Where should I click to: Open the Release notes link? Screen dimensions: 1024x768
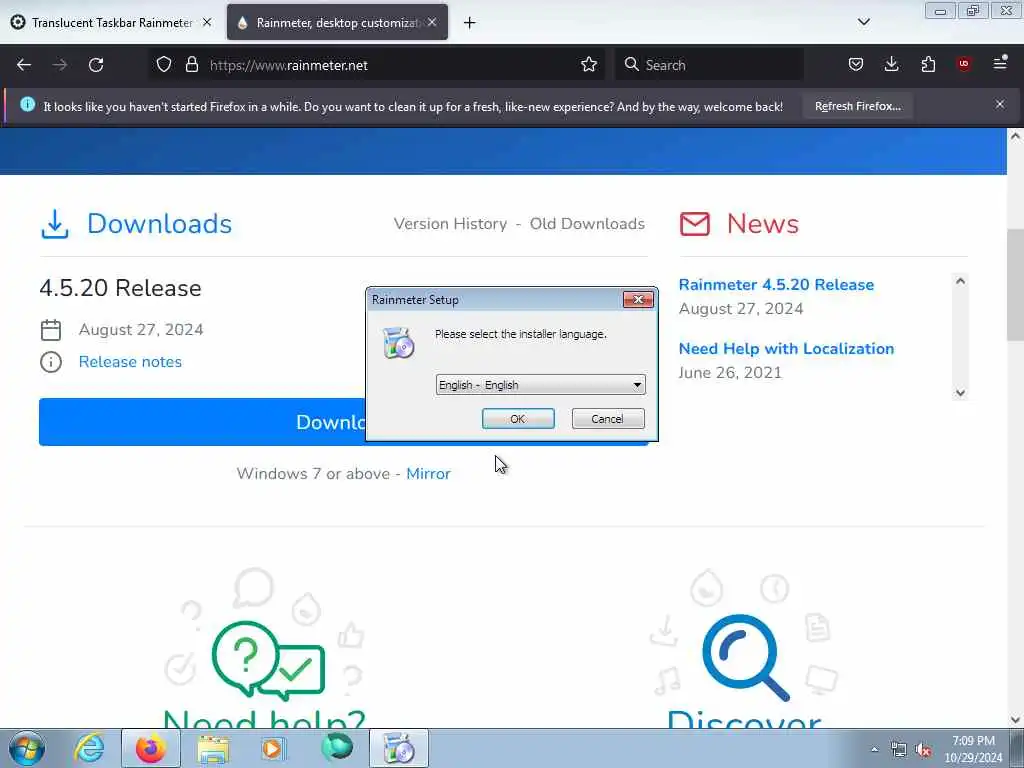click(130, 362)
